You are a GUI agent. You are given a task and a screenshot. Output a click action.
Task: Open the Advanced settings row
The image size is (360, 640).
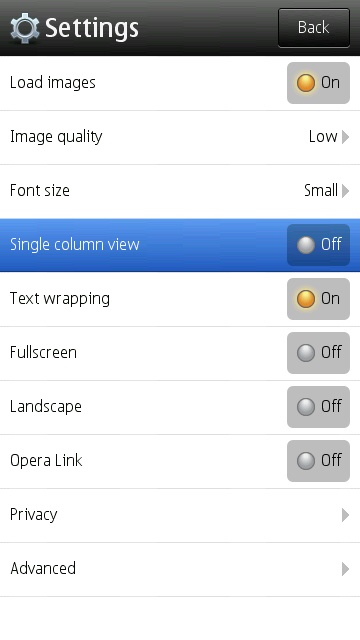pos(180,569)
